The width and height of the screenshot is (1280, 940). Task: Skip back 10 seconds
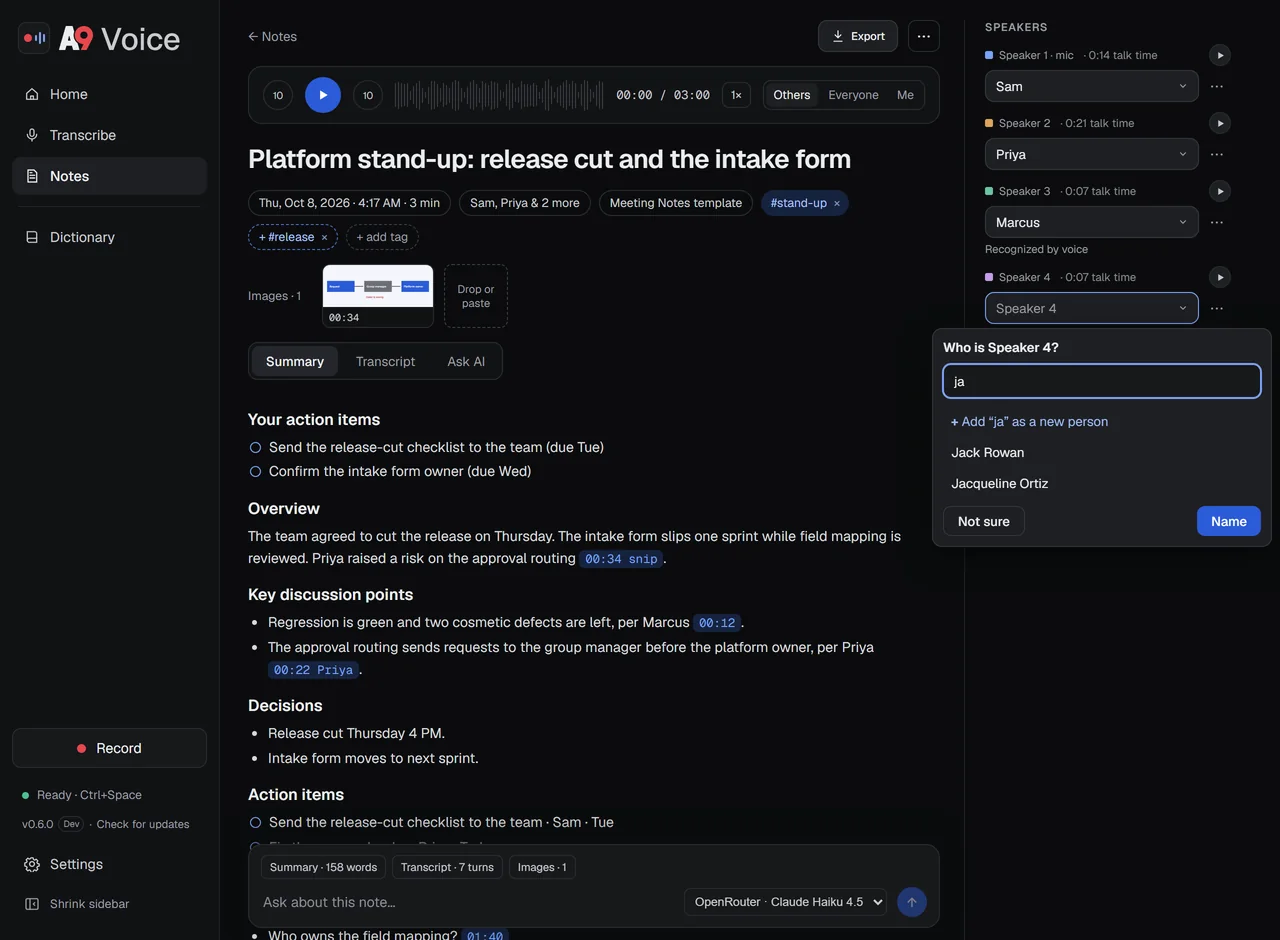278,95
